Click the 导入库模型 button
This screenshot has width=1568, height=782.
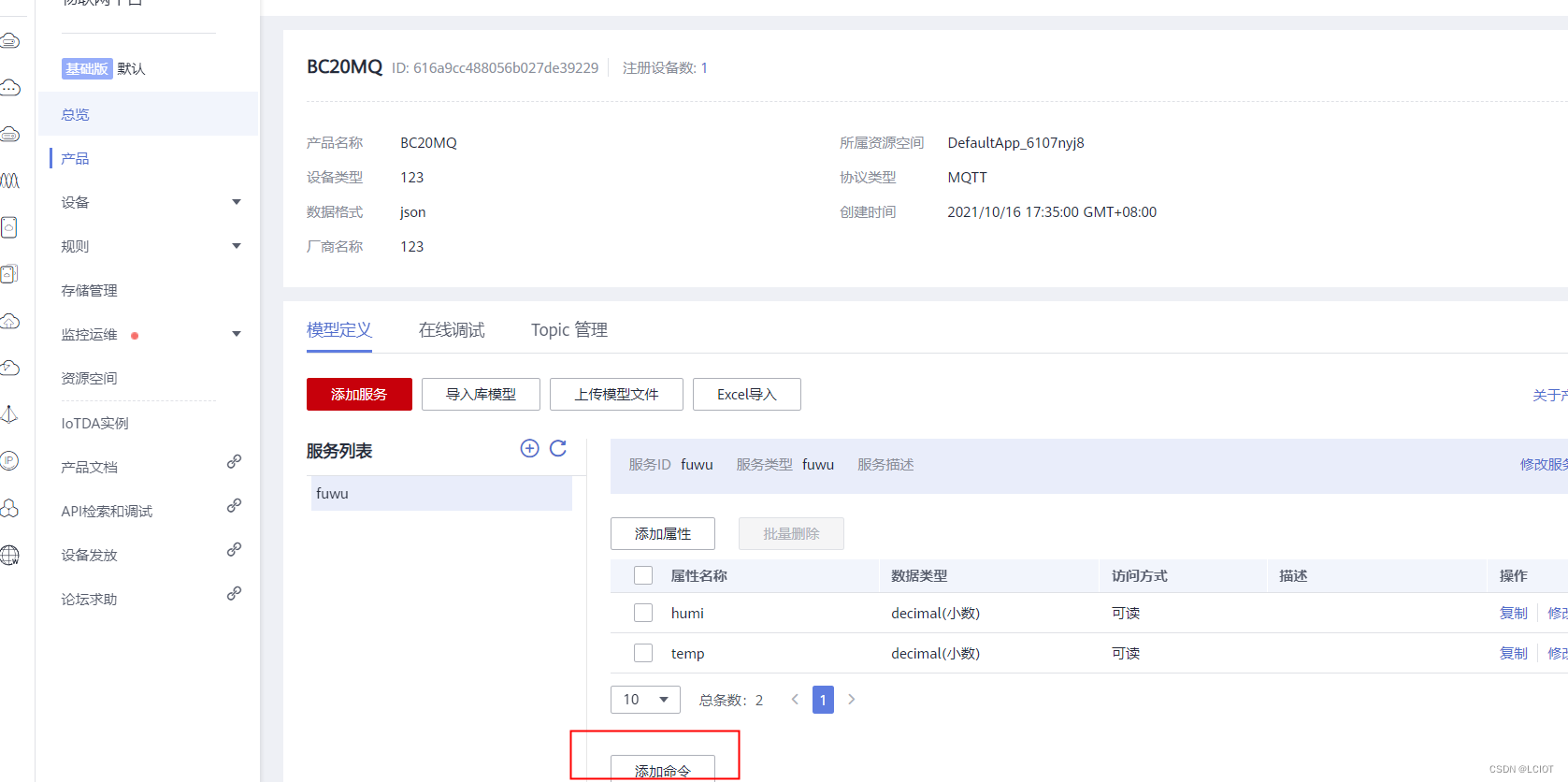coord(481,394)
